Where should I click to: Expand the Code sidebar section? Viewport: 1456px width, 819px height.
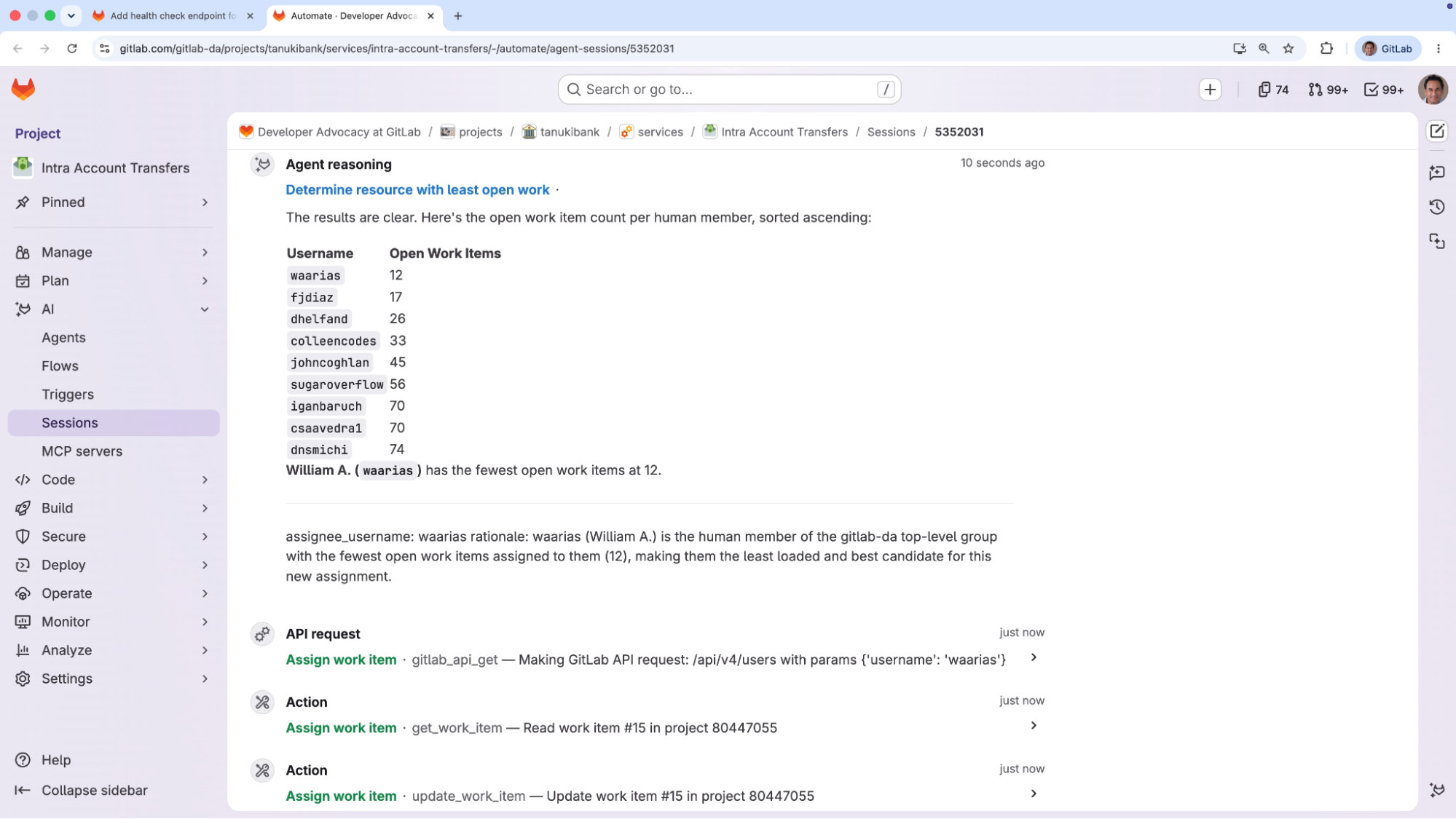pos(113,480)
